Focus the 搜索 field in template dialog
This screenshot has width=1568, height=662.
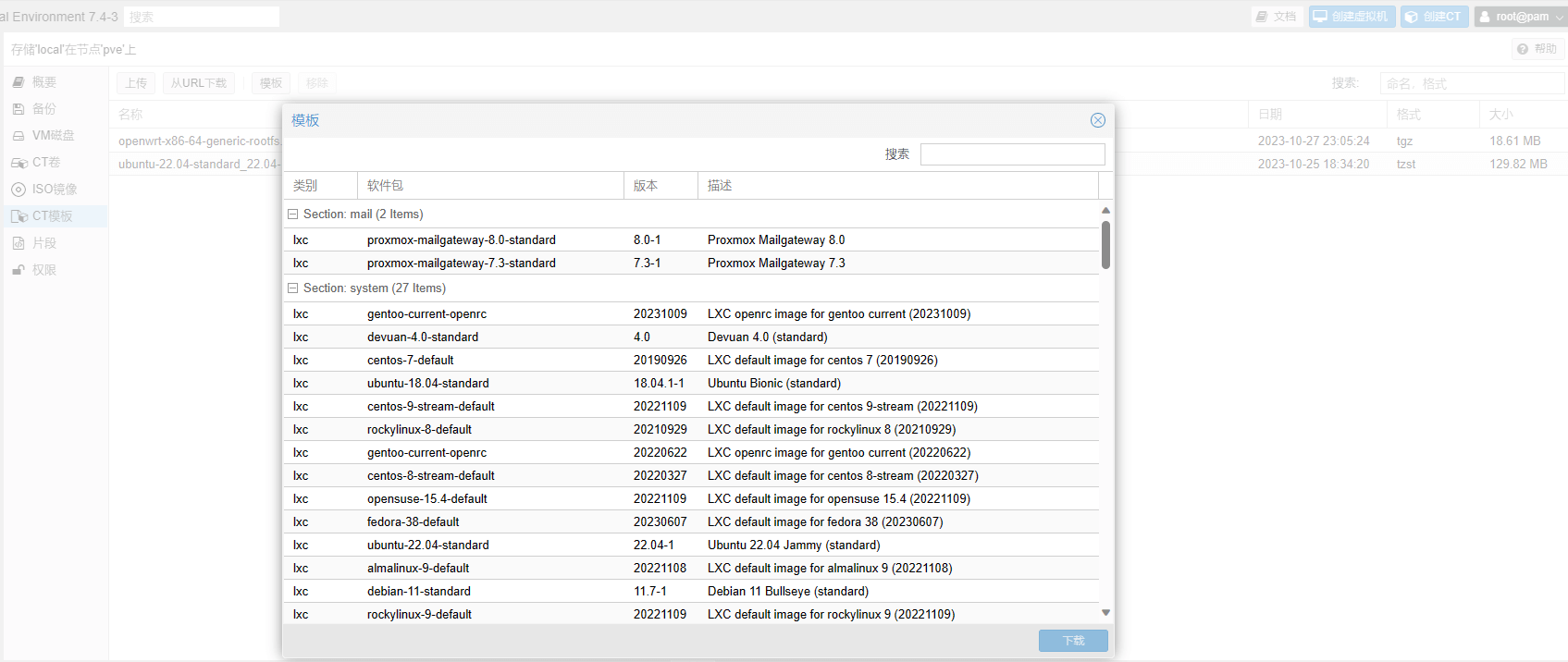[x=1012, y=154]
